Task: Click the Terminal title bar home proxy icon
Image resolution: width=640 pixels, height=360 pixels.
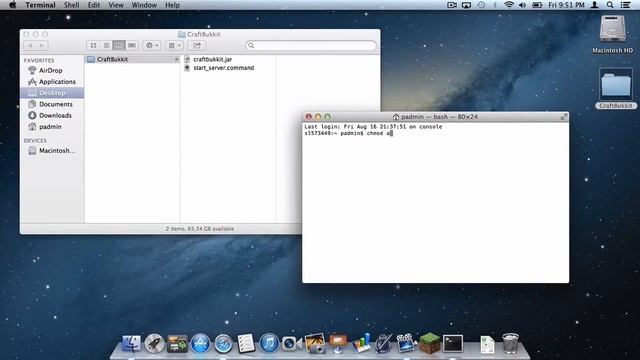Action: click(x=396, y=117)
